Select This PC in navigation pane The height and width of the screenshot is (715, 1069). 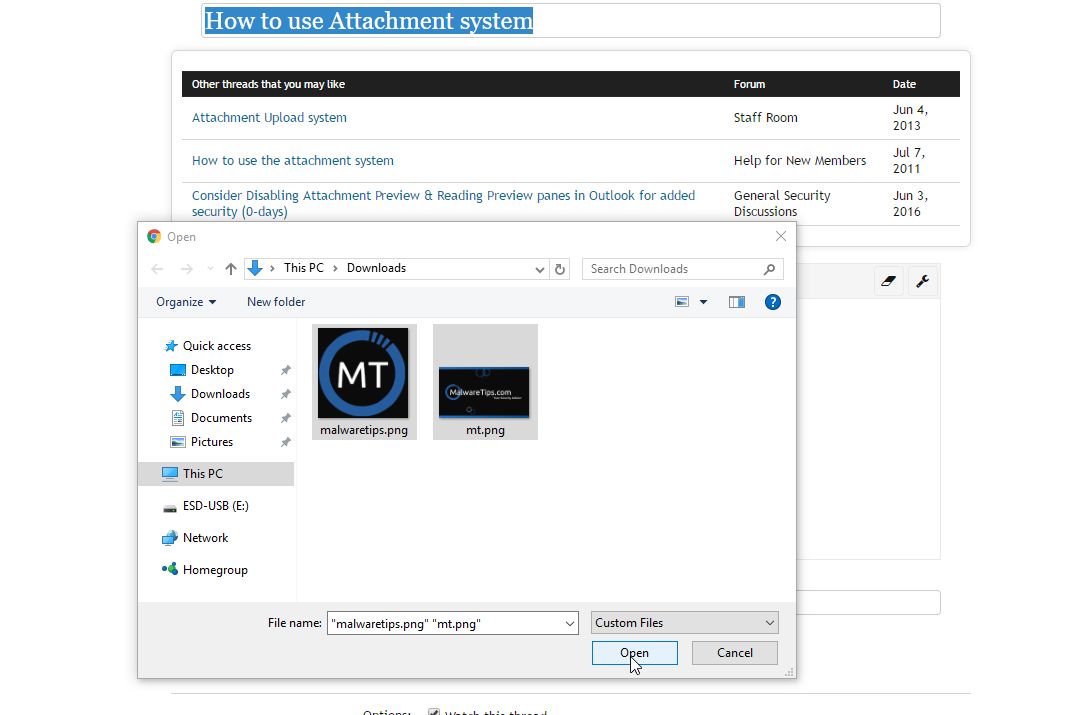coord(216,474)
